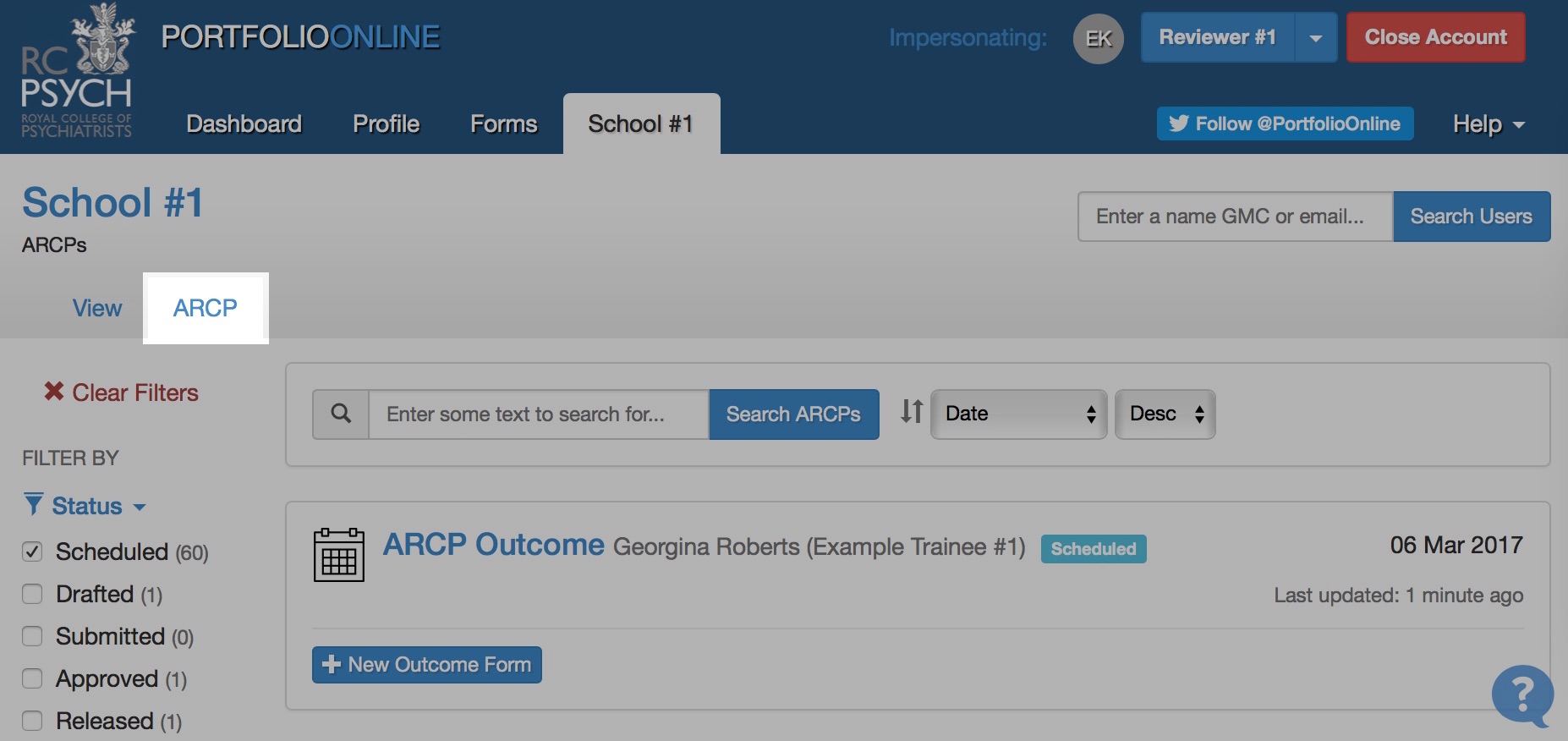This screenshot has width=1568, height=741.
Task: Switch to the View tab
Action: tap(97, 308)
